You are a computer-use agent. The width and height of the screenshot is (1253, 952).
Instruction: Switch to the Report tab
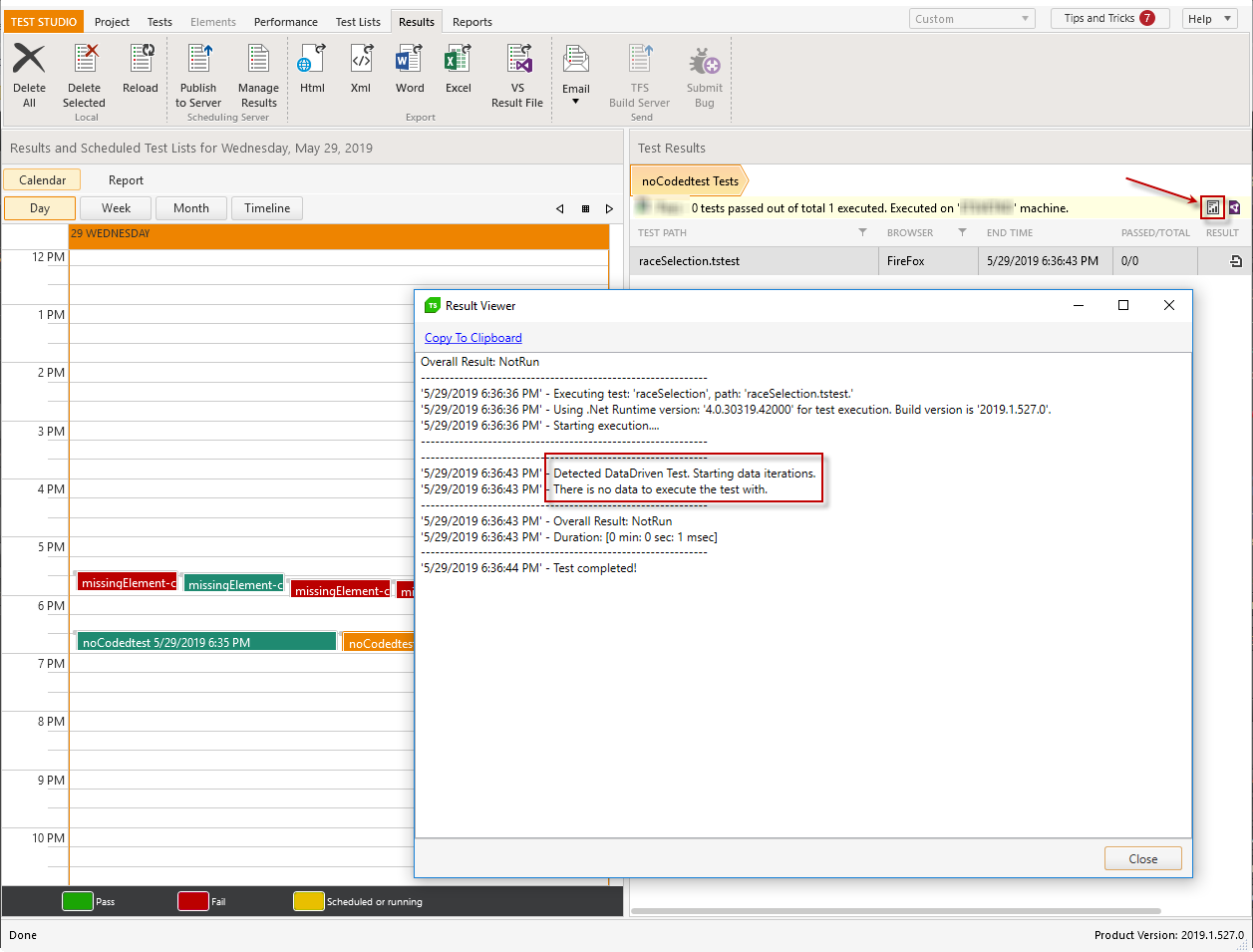126,180
